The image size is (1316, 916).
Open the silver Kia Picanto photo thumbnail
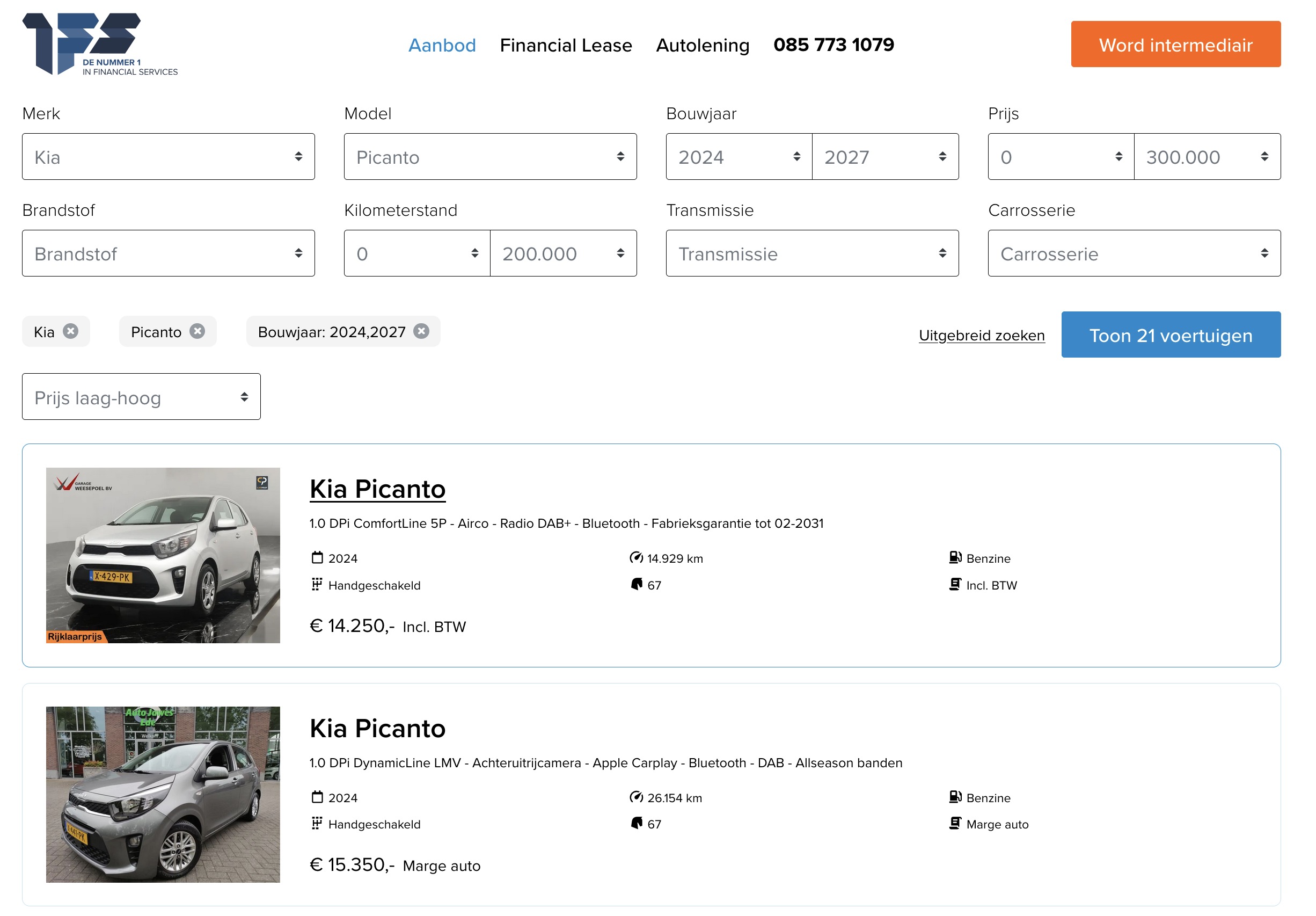(163, 556)
